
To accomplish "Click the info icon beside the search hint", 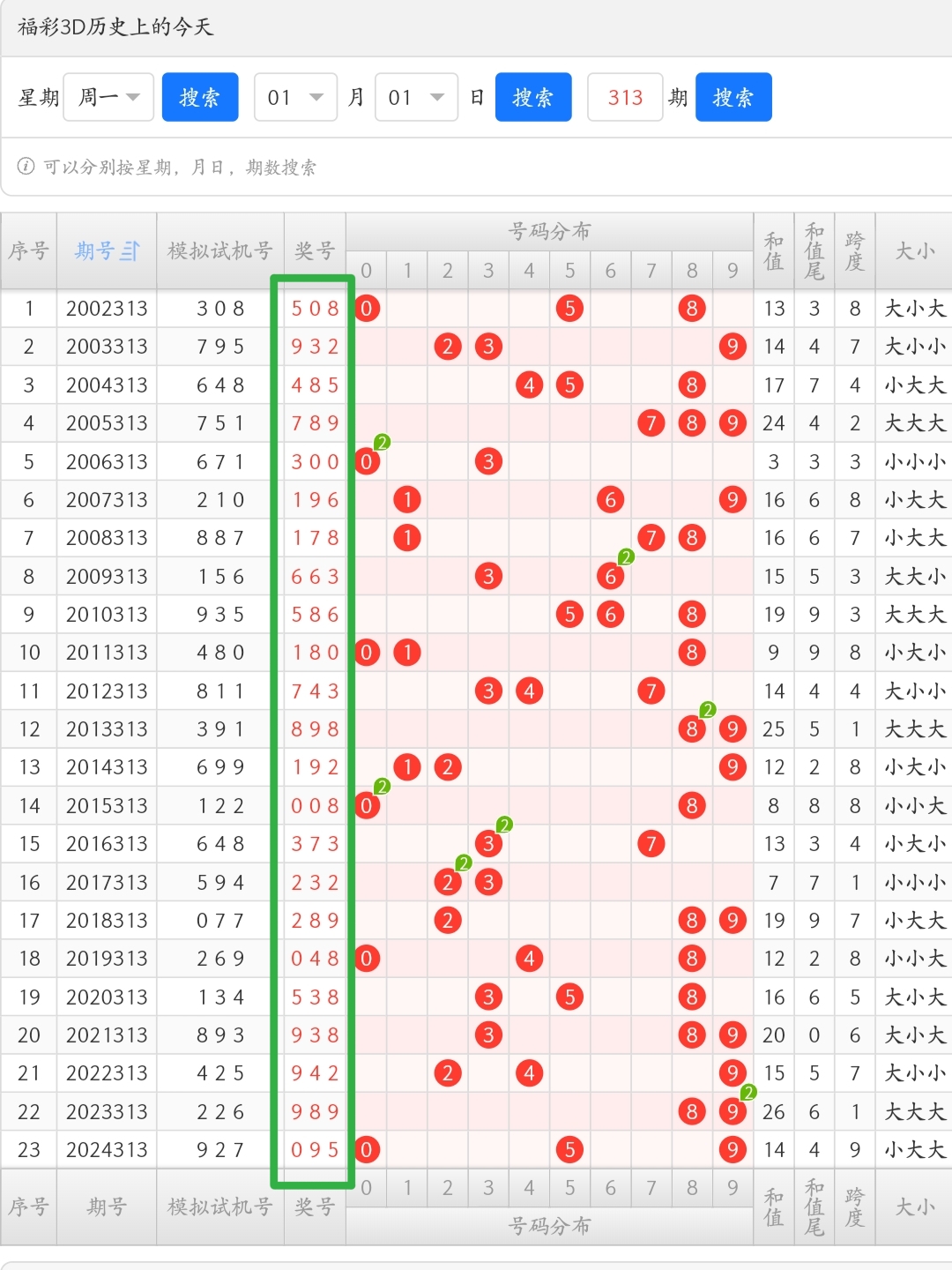I will pos(26,167).
